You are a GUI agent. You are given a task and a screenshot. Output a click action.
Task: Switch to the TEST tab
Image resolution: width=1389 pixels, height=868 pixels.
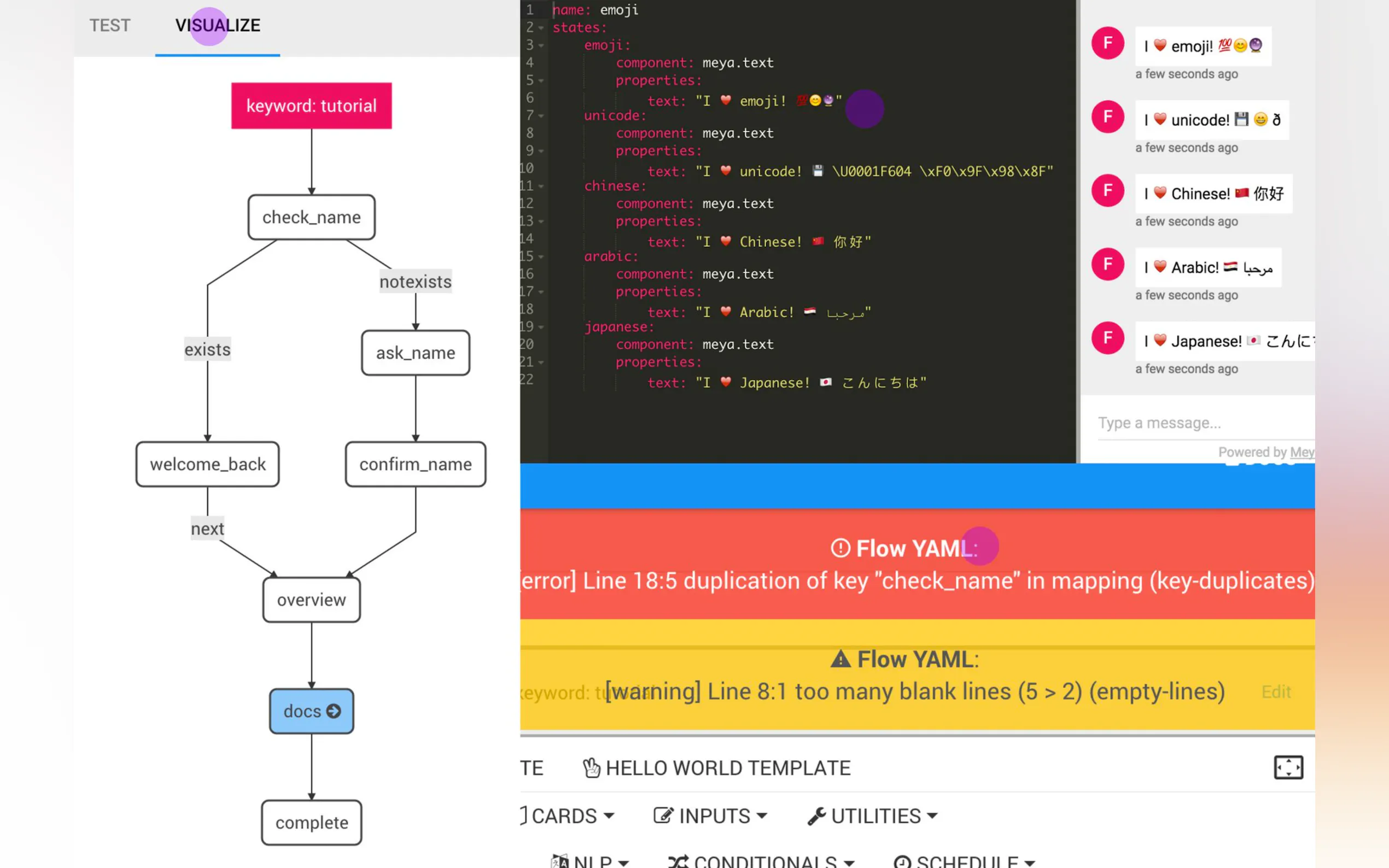click(x=110, y=25)
